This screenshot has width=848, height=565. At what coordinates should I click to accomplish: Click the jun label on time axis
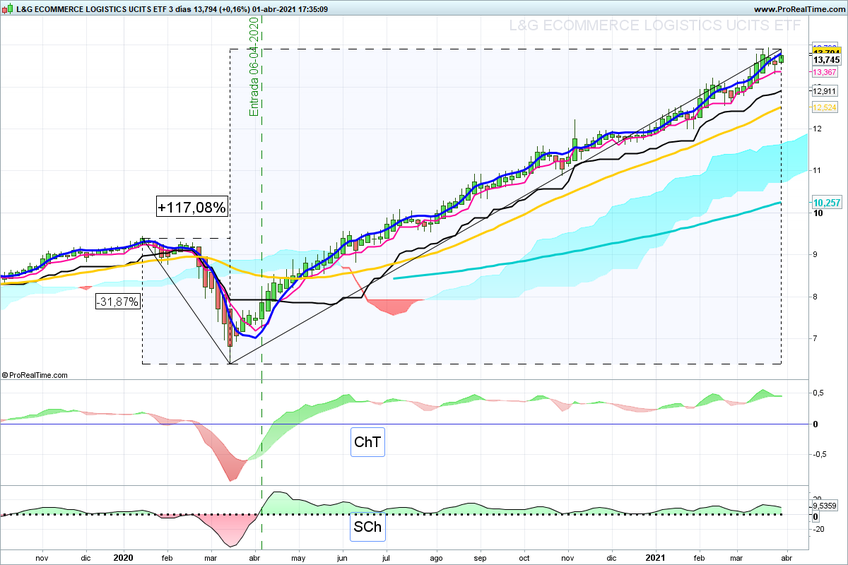[342, 559]
